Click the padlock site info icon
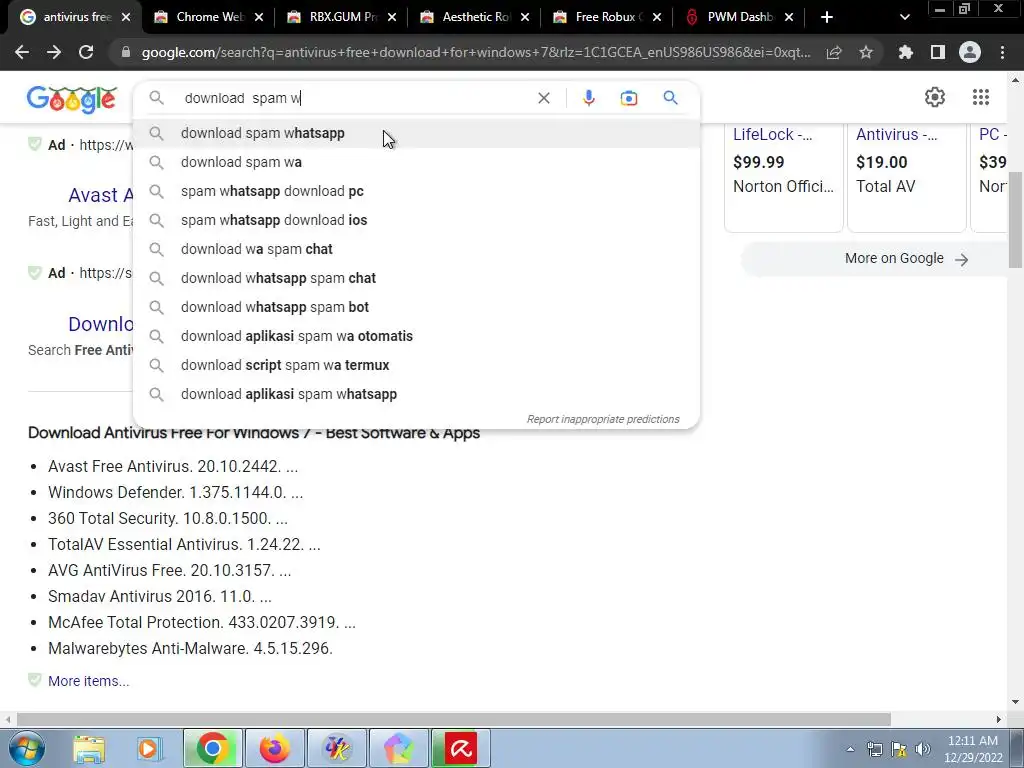The width and height of the screenshot is (1024, 768). pos(126,52)
